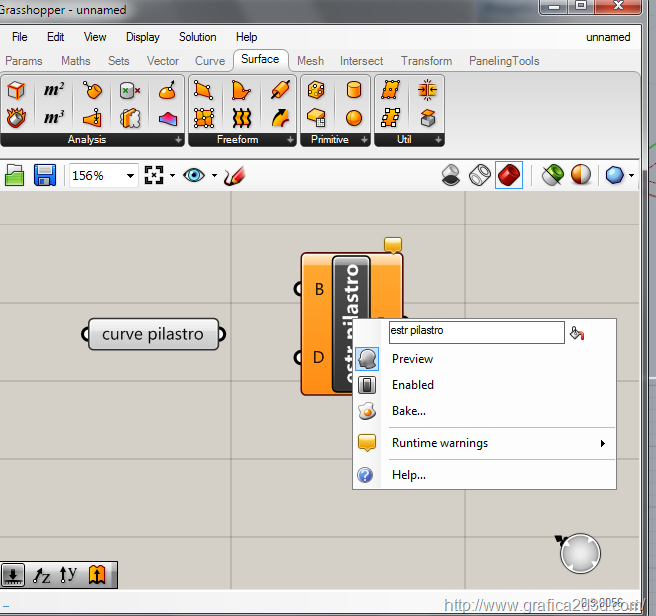Click the Area (m²) analysis icon
Image resolution: width=656 pixels, height=616 pixels.
(x=52, y=91)
